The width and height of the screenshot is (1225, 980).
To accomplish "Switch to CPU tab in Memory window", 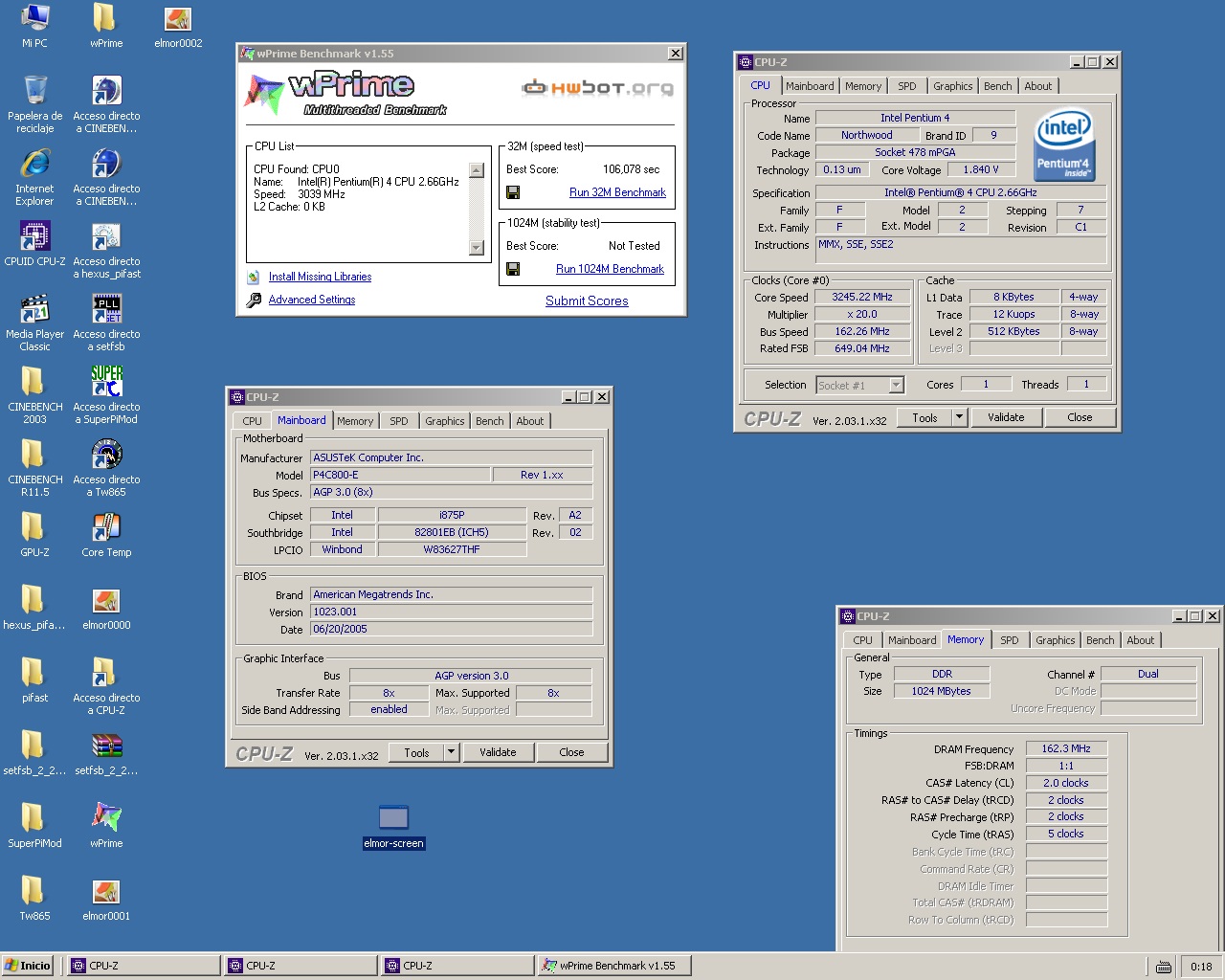I will tap(862, 640).
